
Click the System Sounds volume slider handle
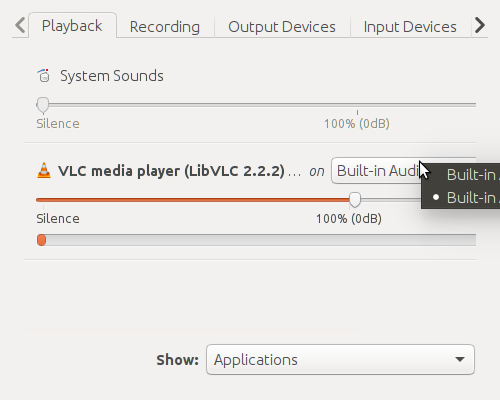(43, 105)
